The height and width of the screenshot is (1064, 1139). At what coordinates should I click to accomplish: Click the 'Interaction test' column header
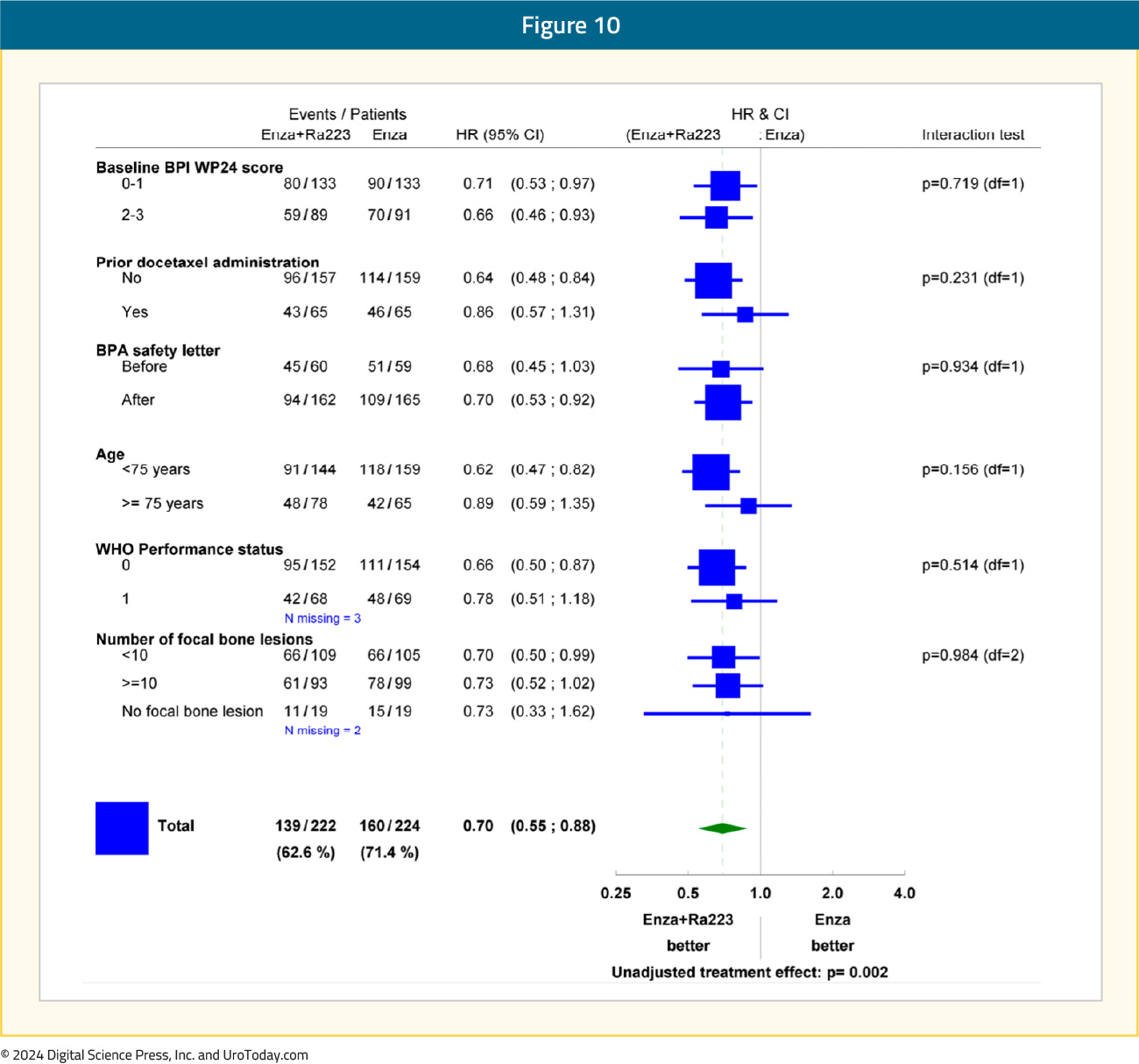pyautogui.click(x=973, y=135)
